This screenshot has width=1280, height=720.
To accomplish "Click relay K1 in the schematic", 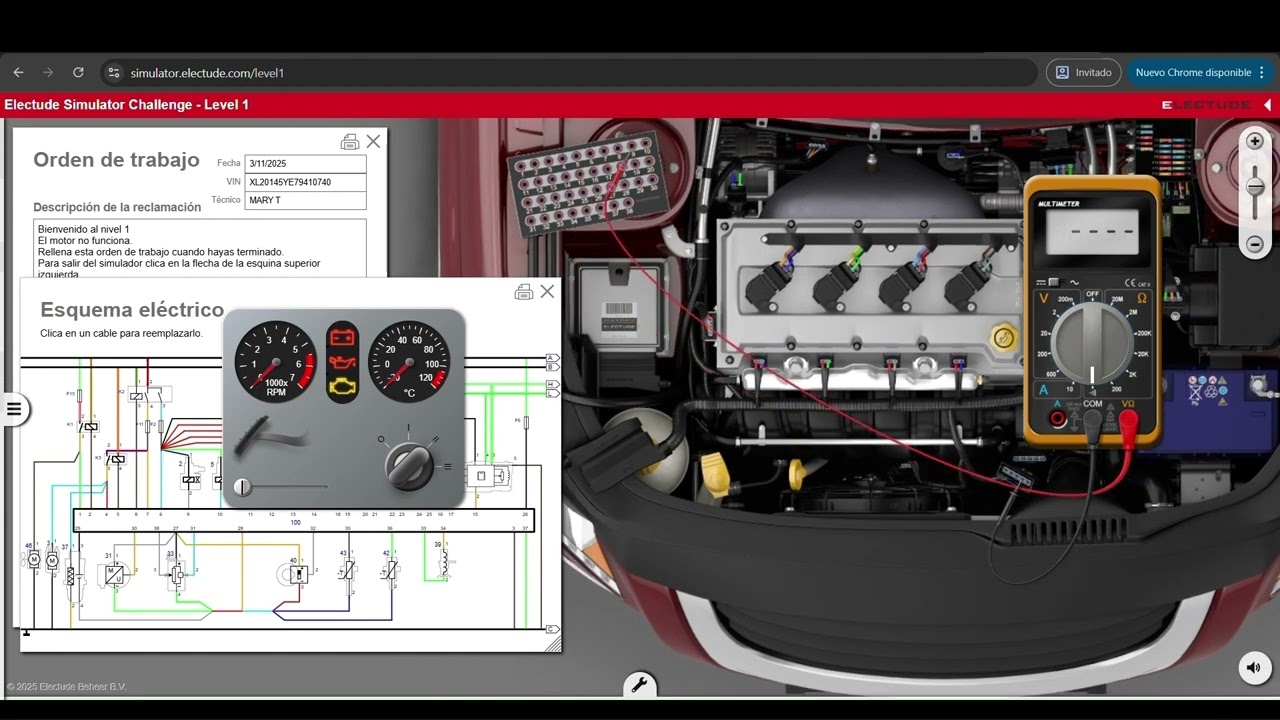I will point(89,427).
